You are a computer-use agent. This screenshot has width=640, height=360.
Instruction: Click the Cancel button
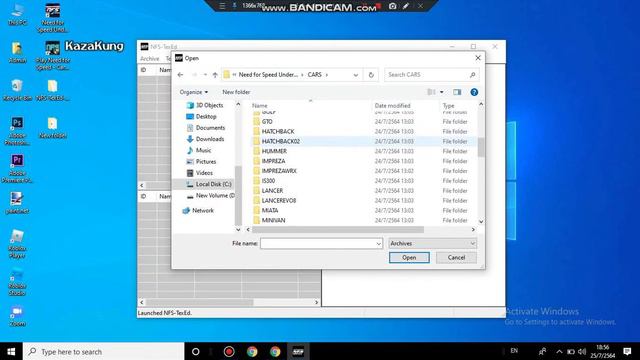[x=456, y=258]
